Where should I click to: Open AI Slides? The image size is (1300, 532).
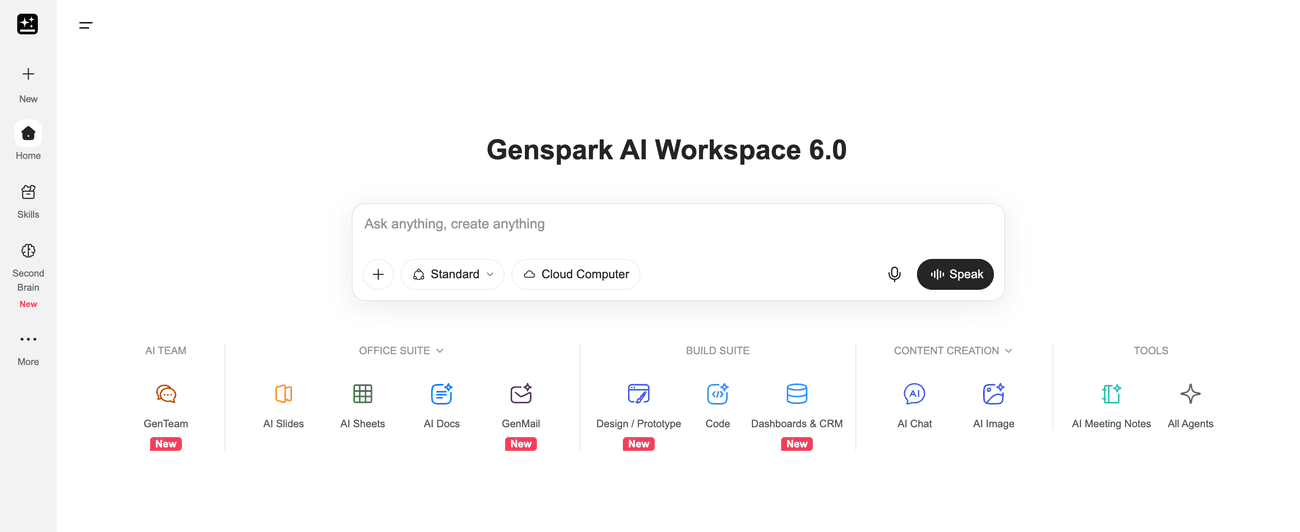[283, 405]
